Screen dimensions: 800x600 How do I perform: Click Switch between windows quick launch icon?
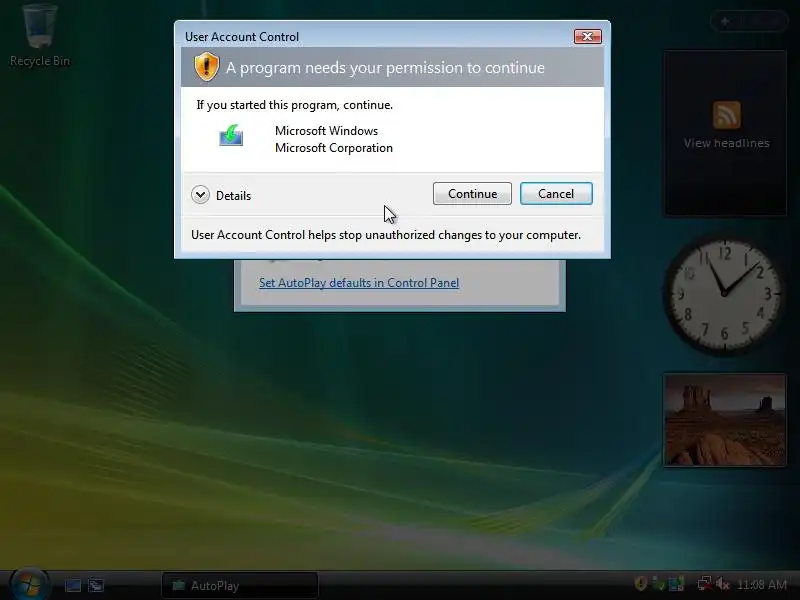(x=96, y=585)
